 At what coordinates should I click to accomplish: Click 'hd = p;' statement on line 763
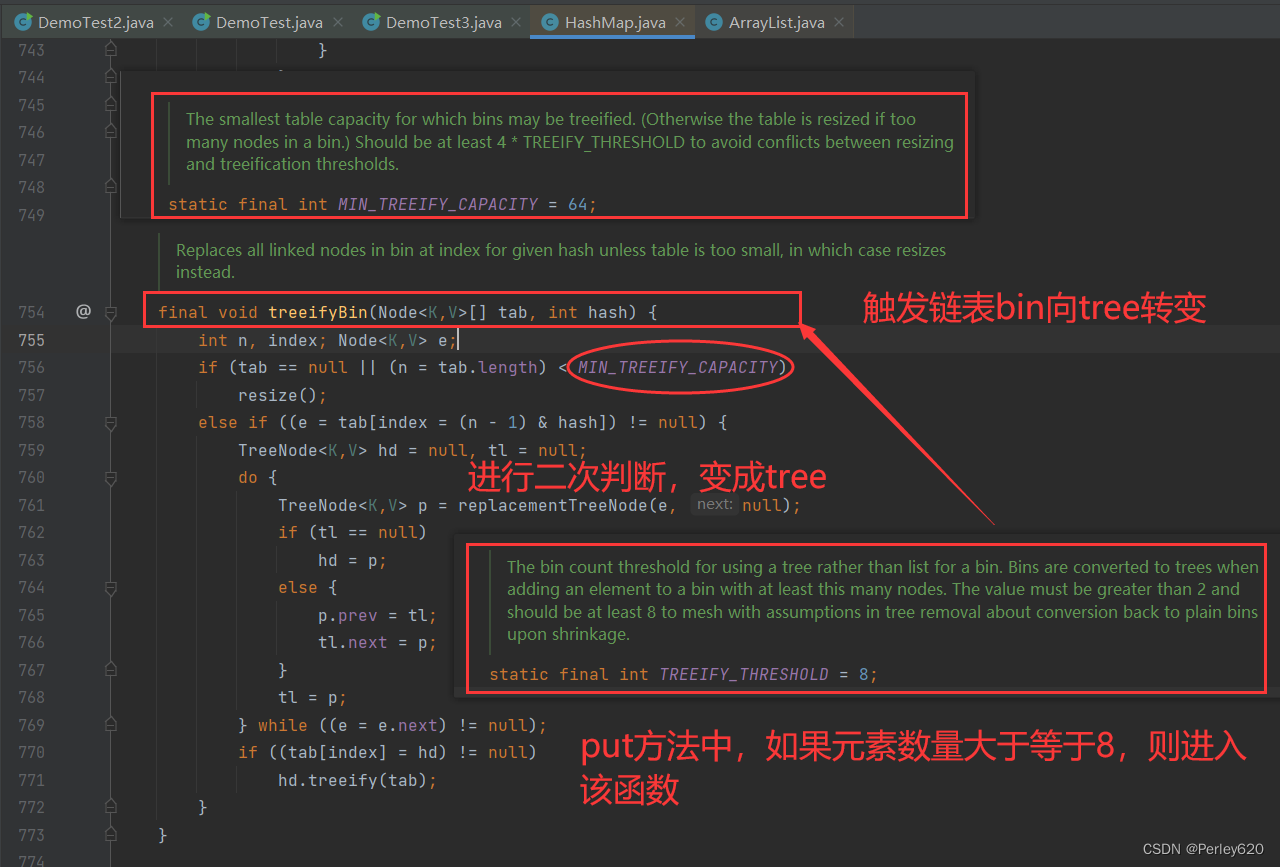point(352,560)
